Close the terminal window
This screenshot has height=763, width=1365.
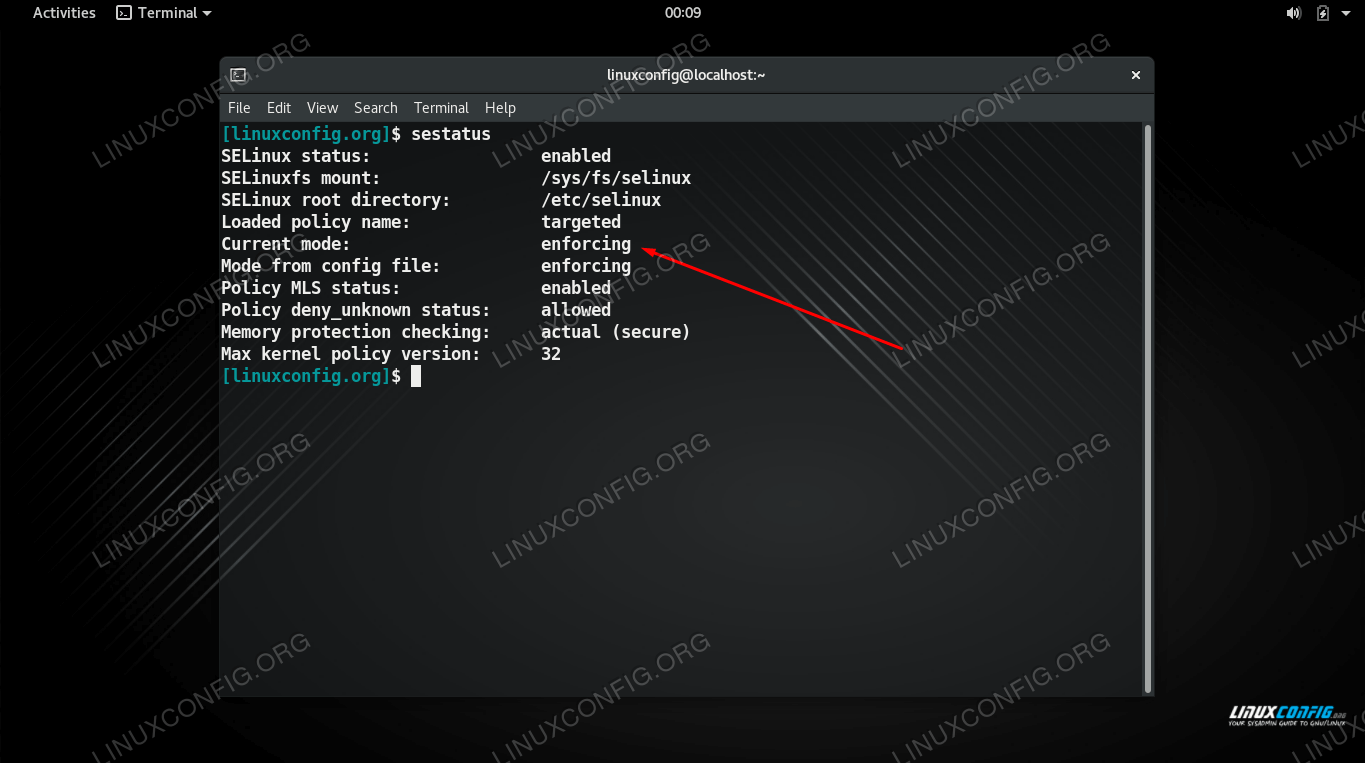(1136, 75)
